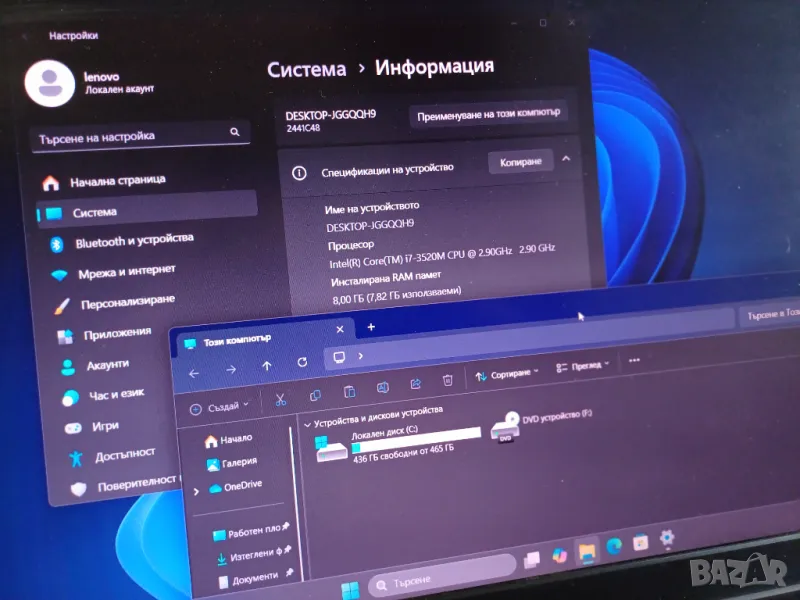Click Преименуване на този компютър button
Screen dimensions: 800x600
488,115
